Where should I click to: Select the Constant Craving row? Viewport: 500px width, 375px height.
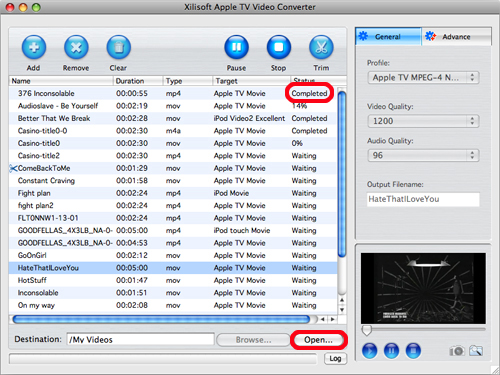[x=173, y=181]
